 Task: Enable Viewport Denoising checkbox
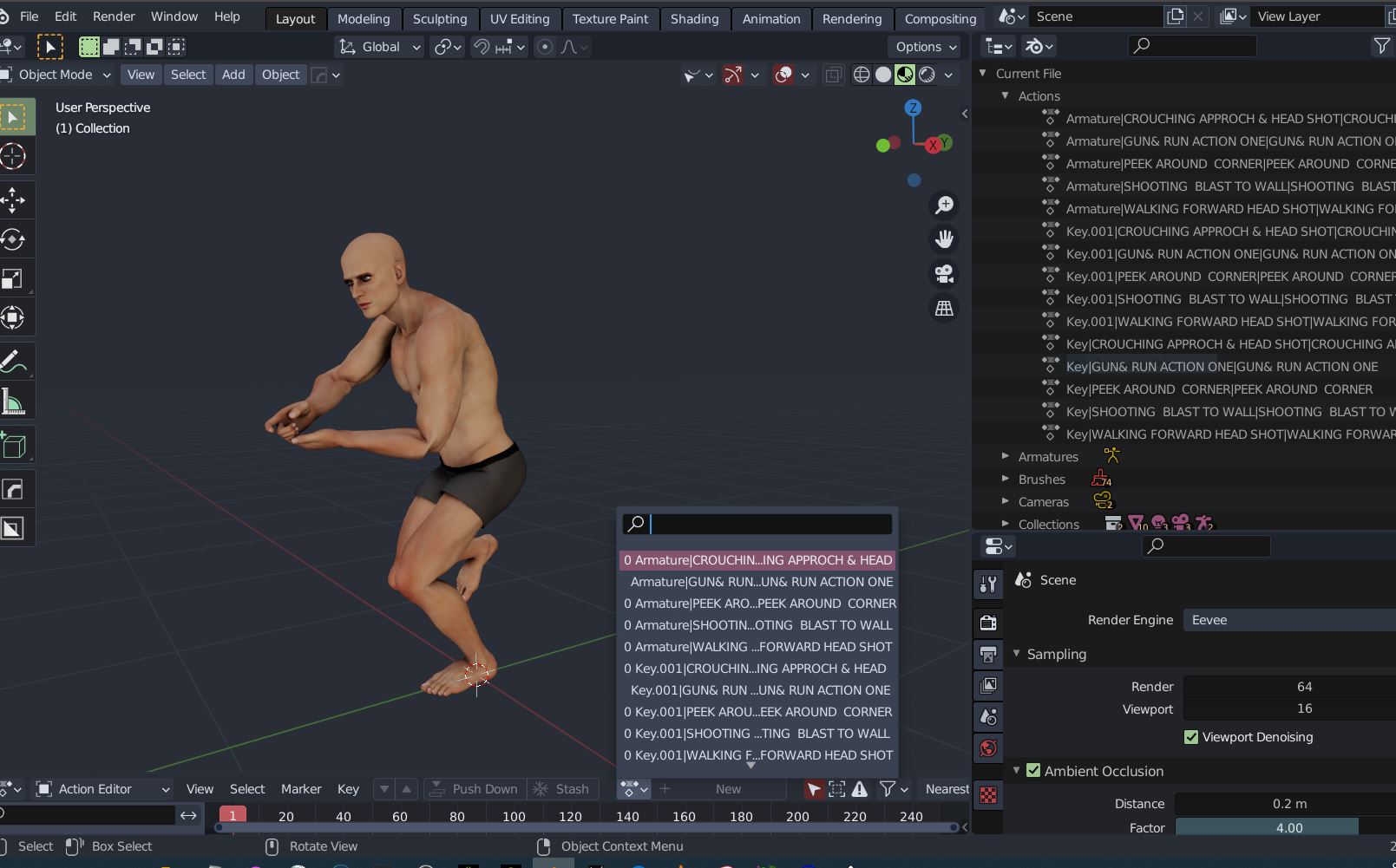pos(1191,737)
